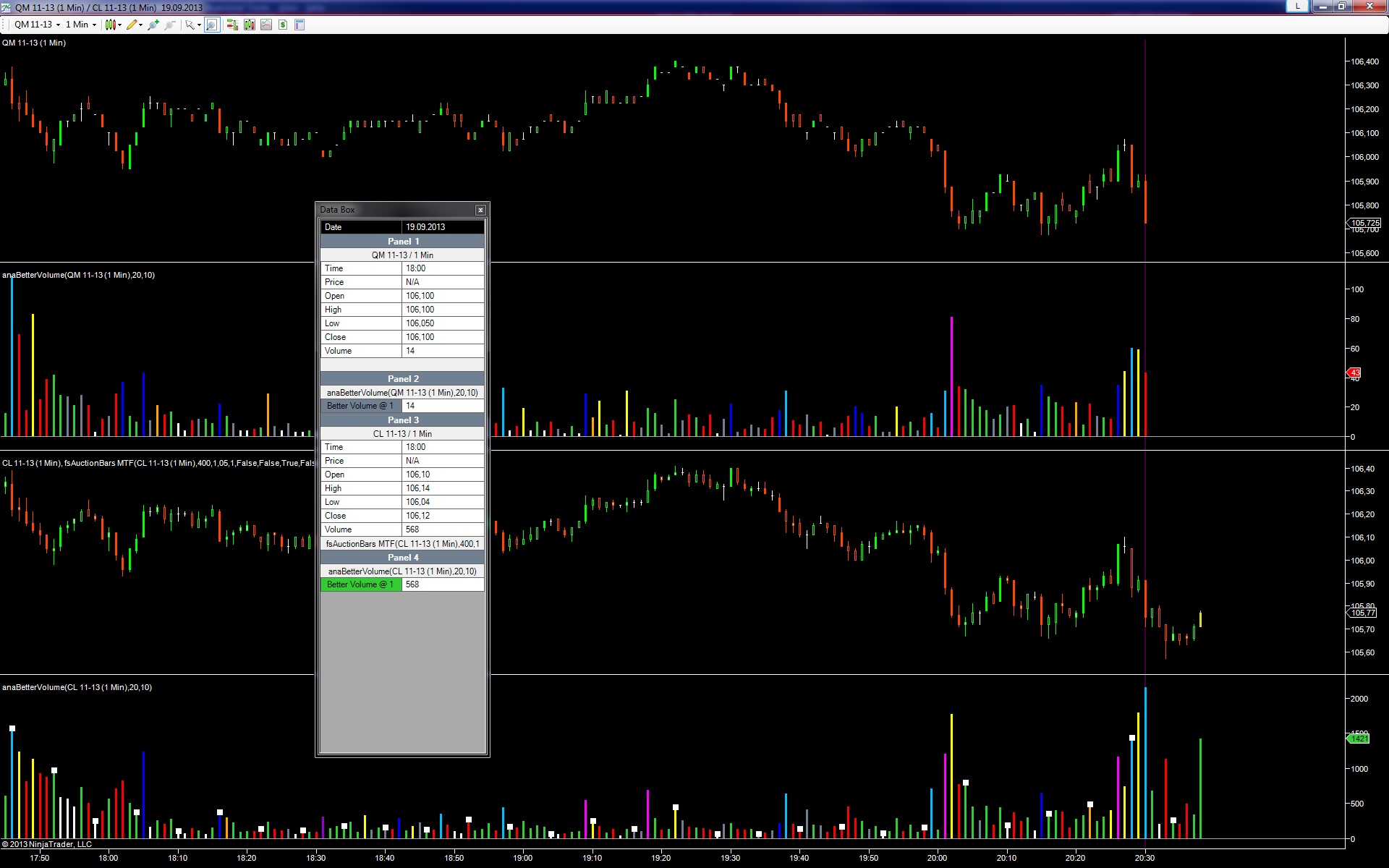Click the CL 11-13 / 1 Min row
The height and width of the screenshot is (868, 1389).
pyautogui.click(x=403, y=434)
